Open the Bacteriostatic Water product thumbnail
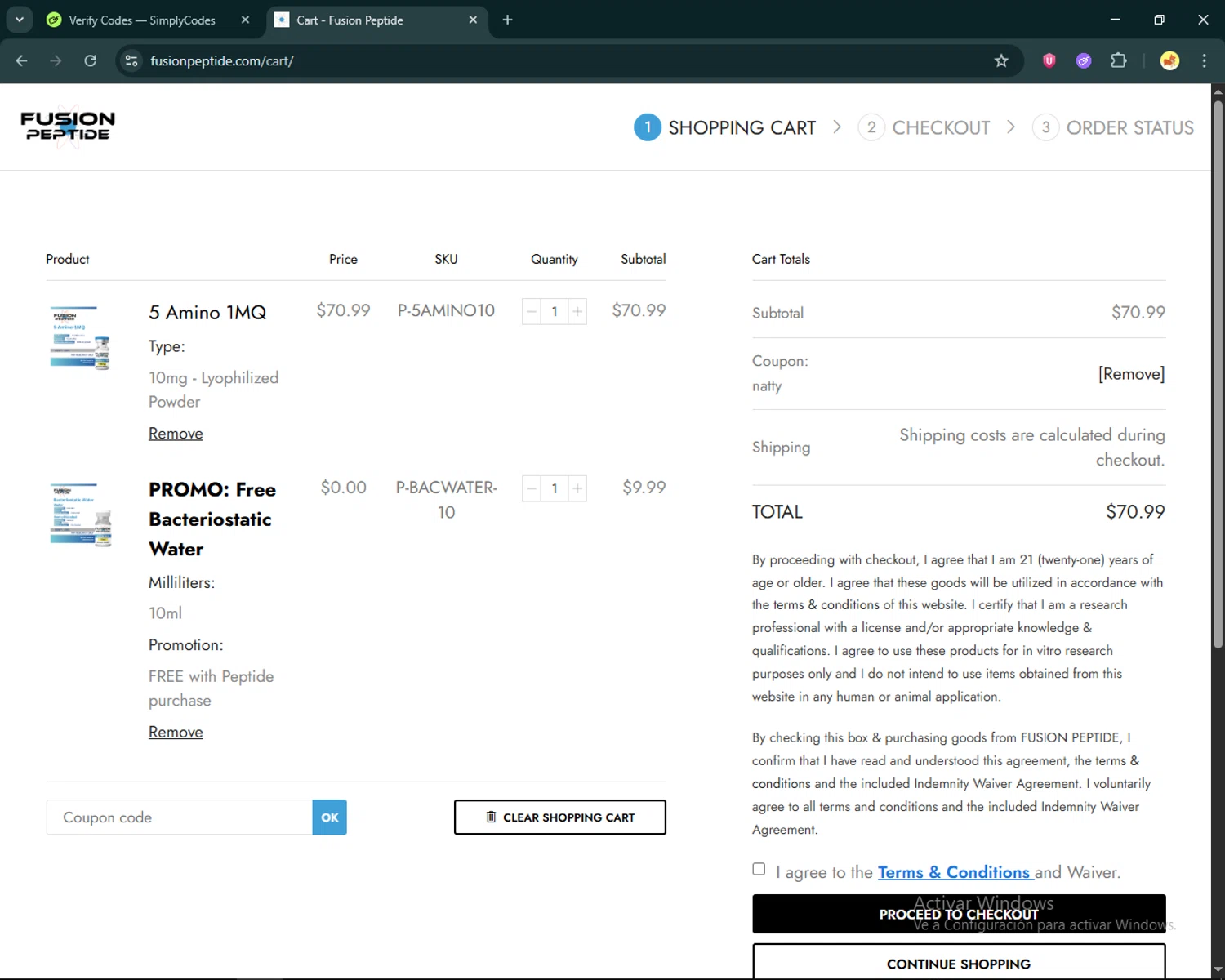Viewport: 1225px width, 980px height. (x=80, y=514)
